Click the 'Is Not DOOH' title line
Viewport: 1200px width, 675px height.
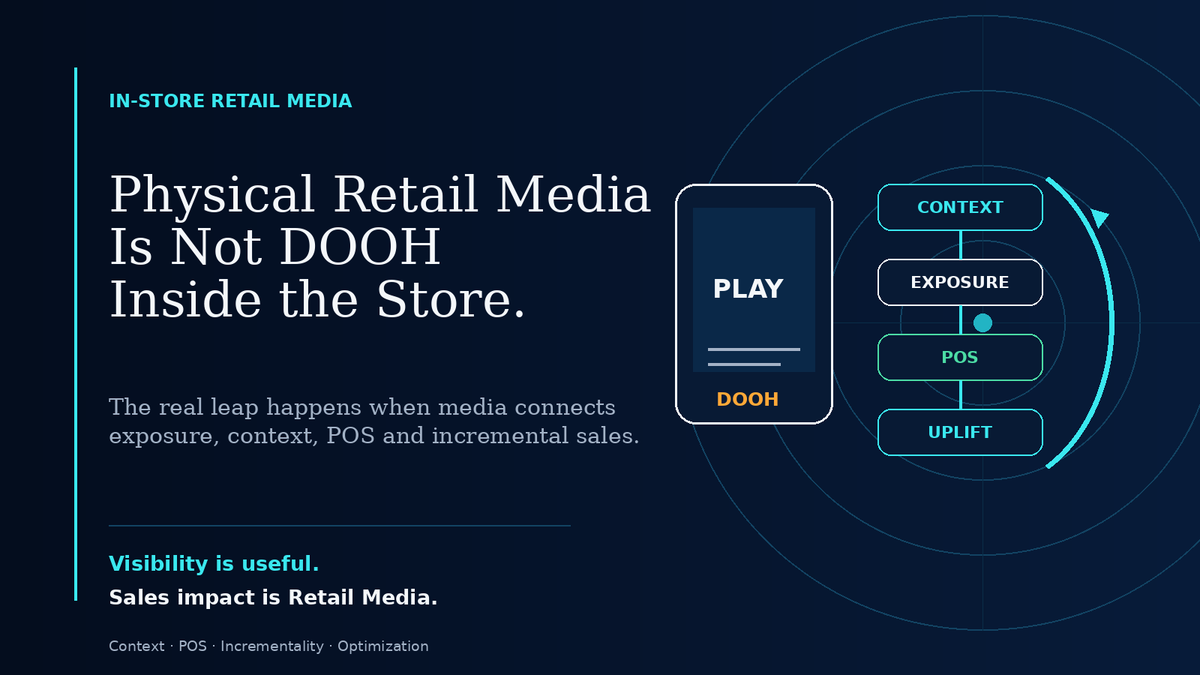(275, 246)
